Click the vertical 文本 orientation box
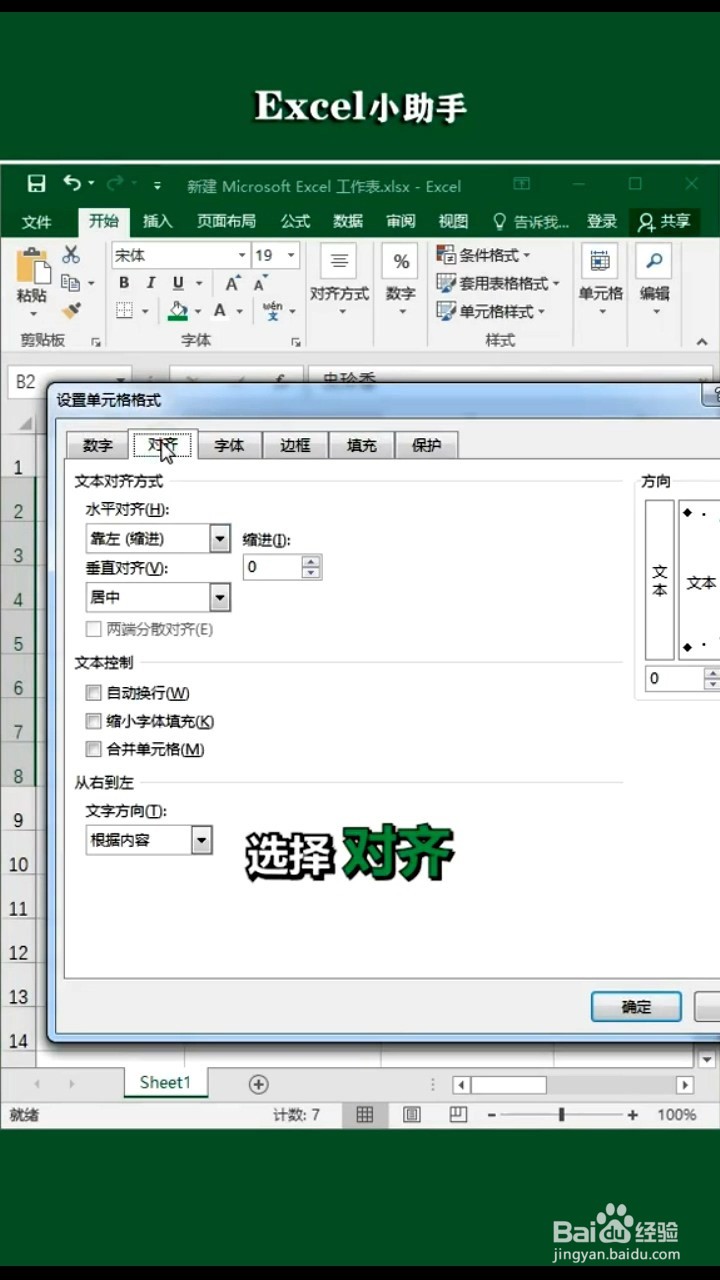The height and width of the screenshot is (1280, 720). click(660, 579)
